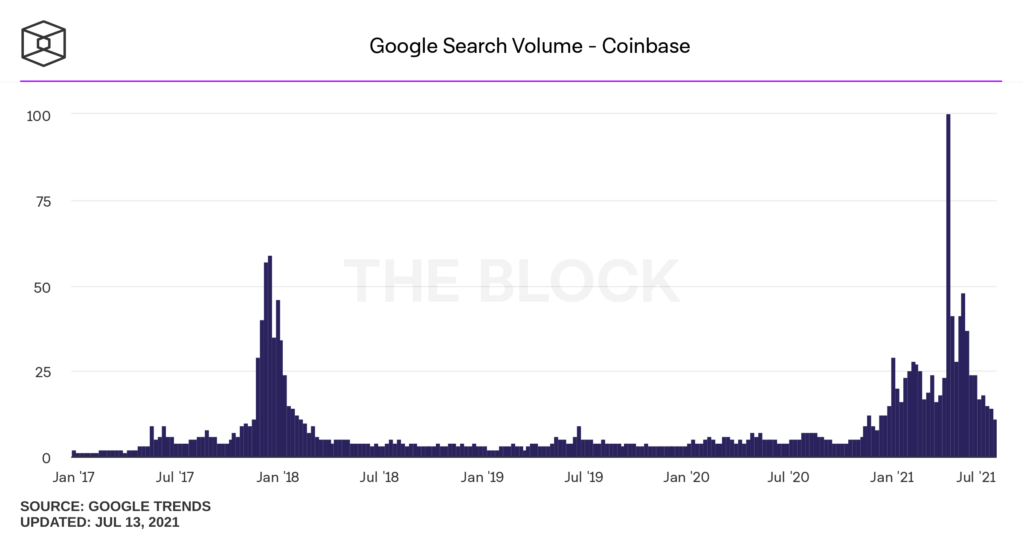Click the 0 y-axis label
Viewport: 1024px width, 537px height.
point(46,458)
